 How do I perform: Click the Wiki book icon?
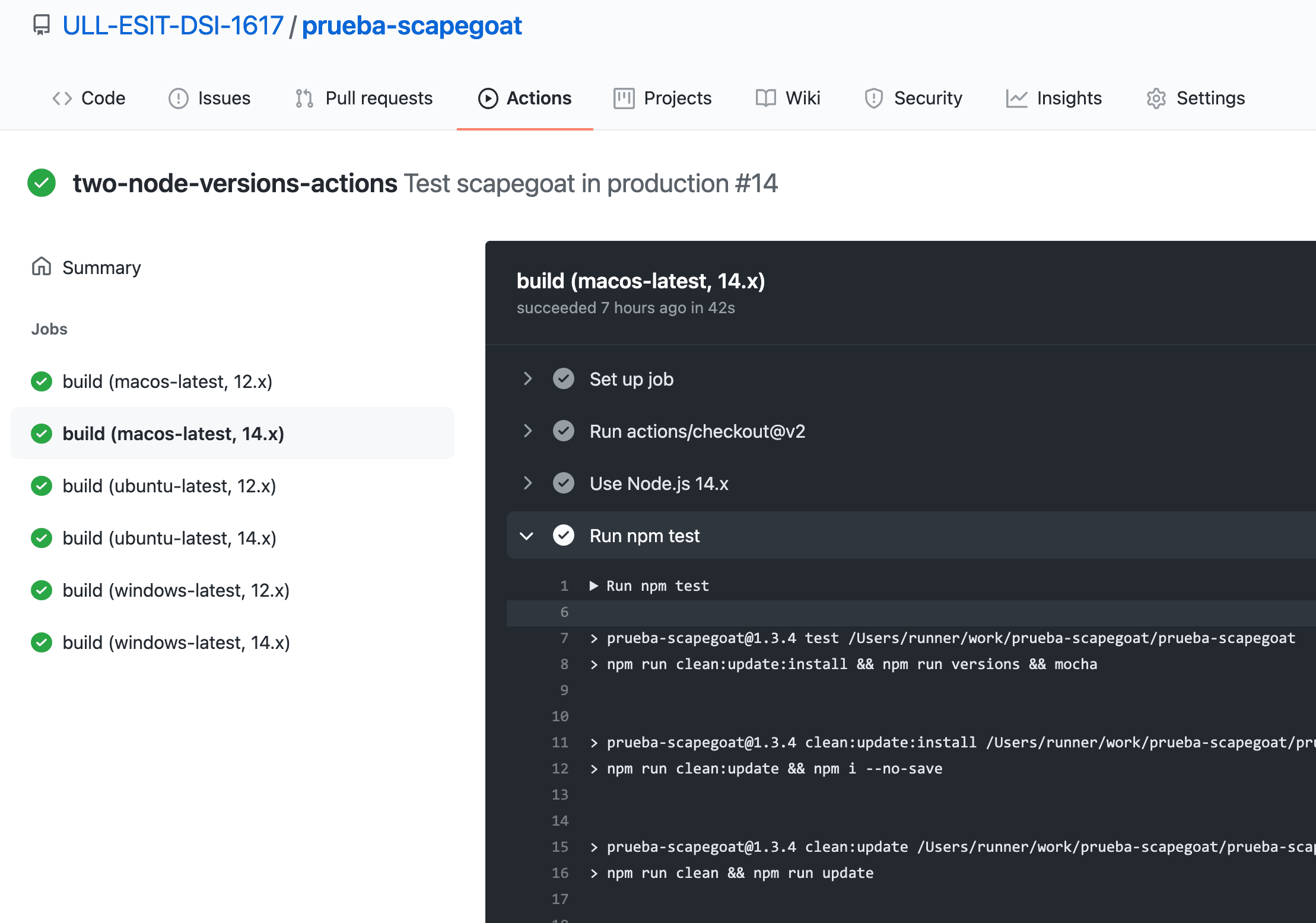765,98
